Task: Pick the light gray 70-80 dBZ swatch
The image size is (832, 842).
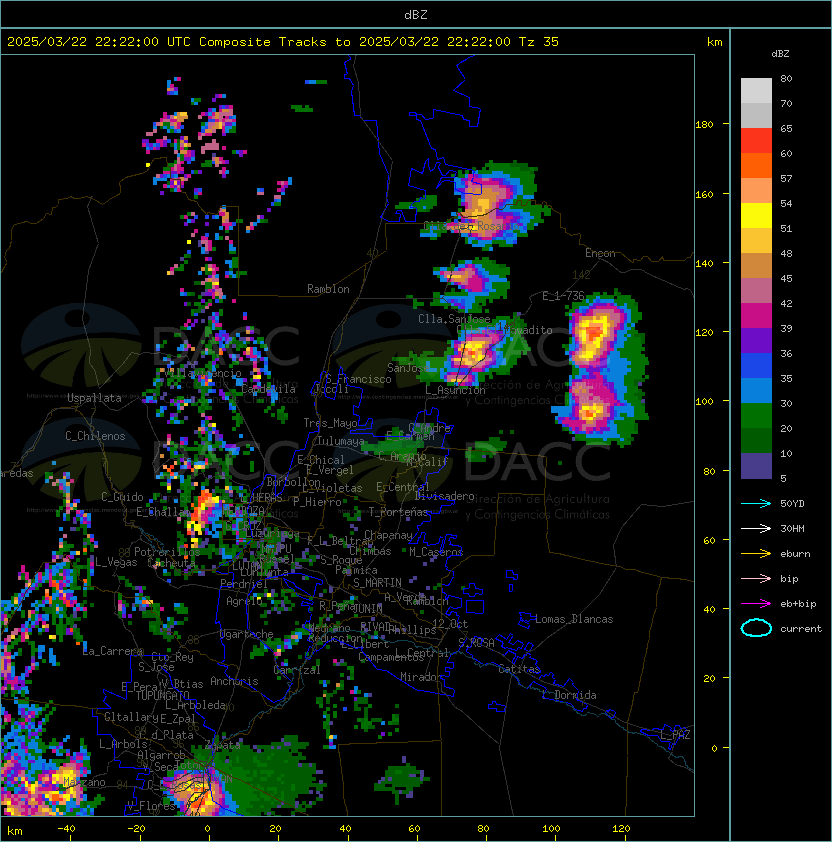Action: tap(756, 91)
